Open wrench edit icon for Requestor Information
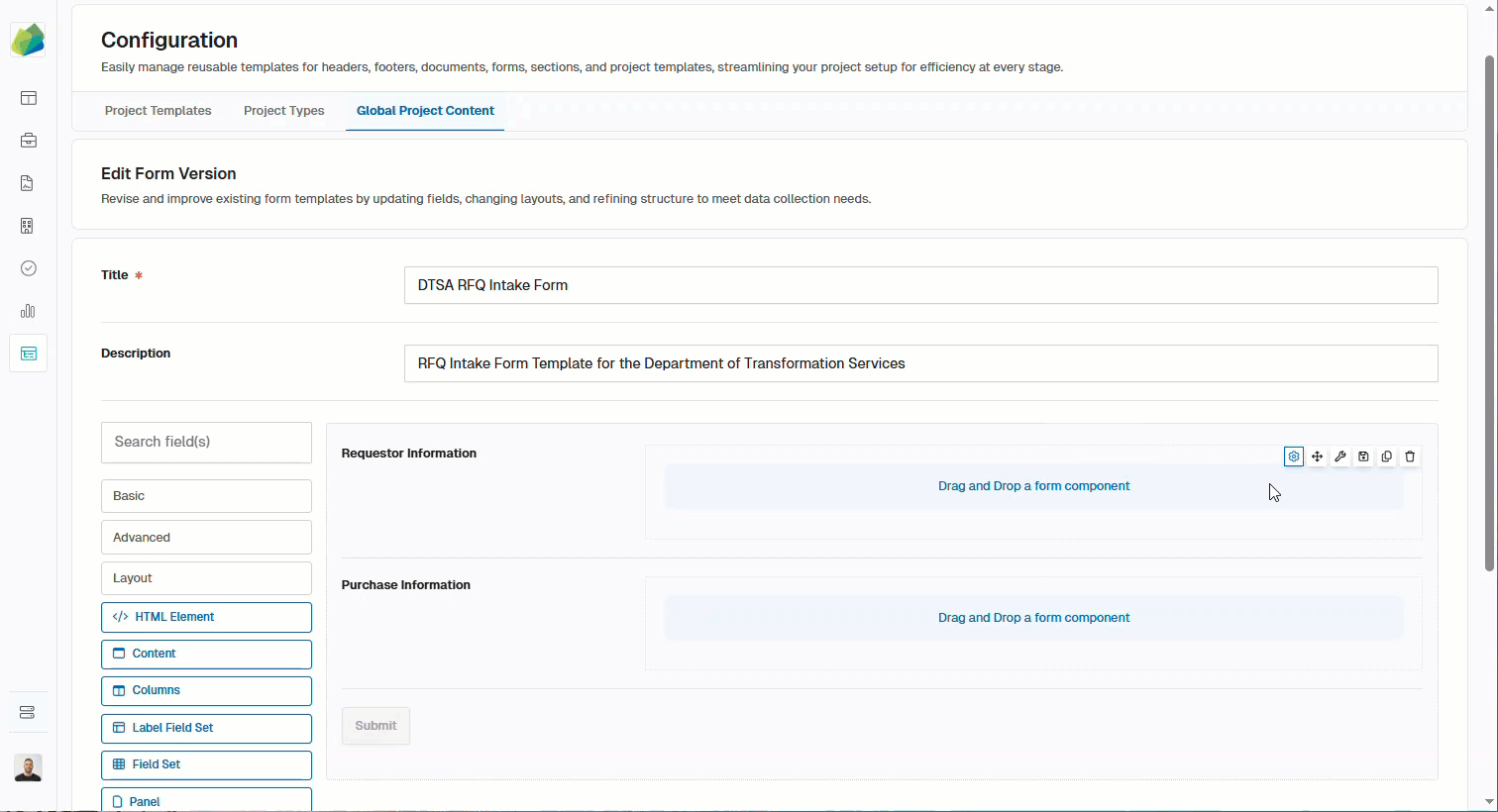The width and height of the screenshot is (1498, 812). (x=1340, y=457)
